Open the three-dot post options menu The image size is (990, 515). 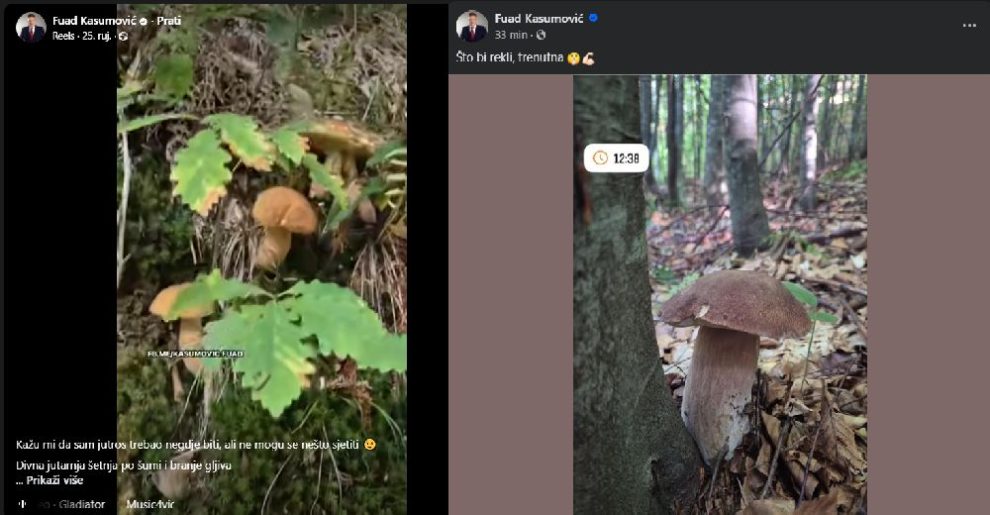[x=968, y=25]
